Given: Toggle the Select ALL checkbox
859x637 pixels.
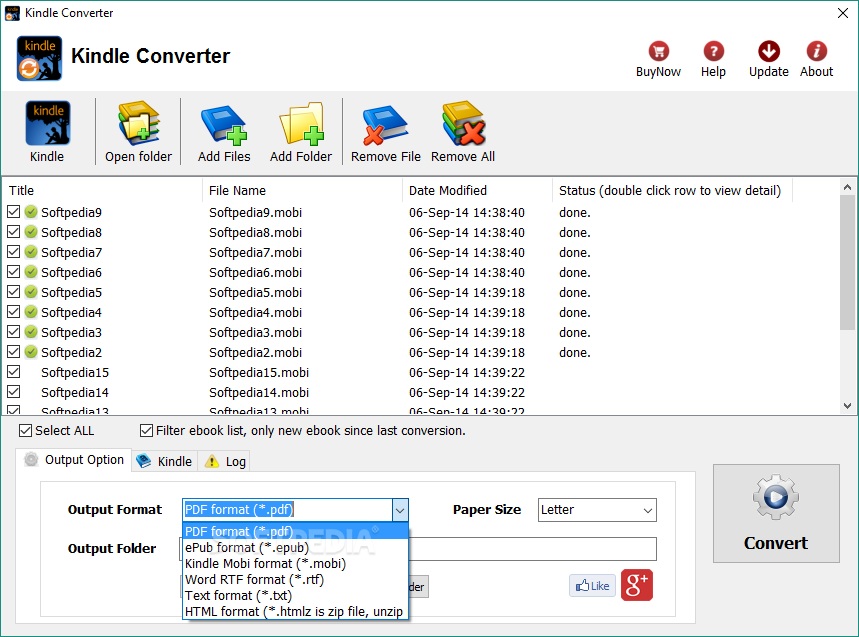Looking at the screenshot, I should [x=25, y=431].
